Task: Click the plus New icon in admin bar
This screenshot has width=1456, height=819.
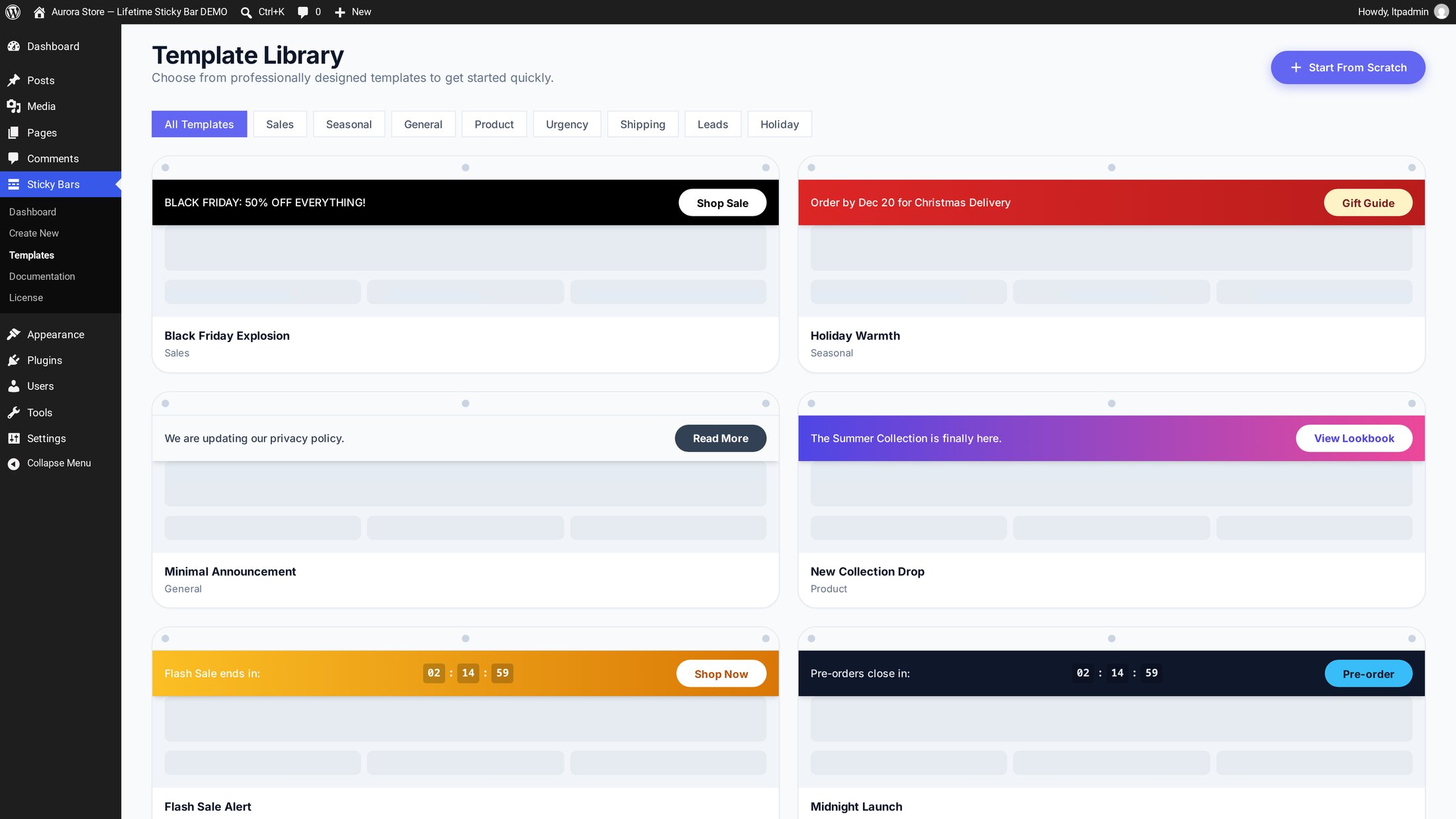Action: (340, 12)
